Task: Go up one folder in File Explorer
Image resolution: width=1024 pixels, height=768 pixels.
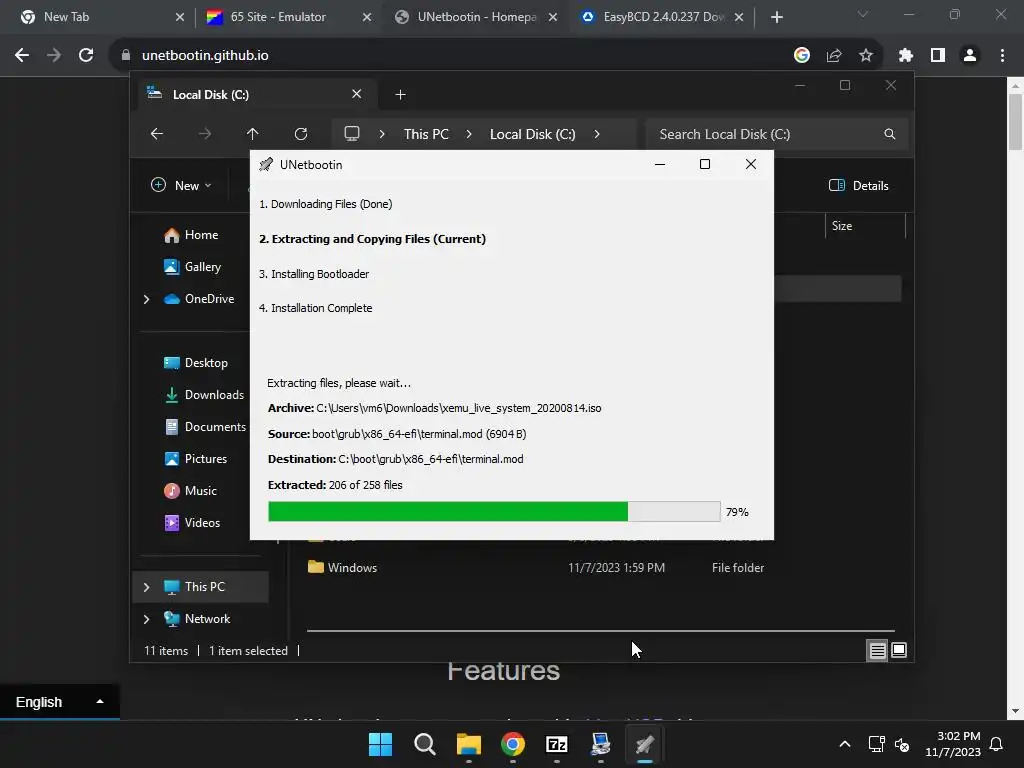Action: pos(253,134)
